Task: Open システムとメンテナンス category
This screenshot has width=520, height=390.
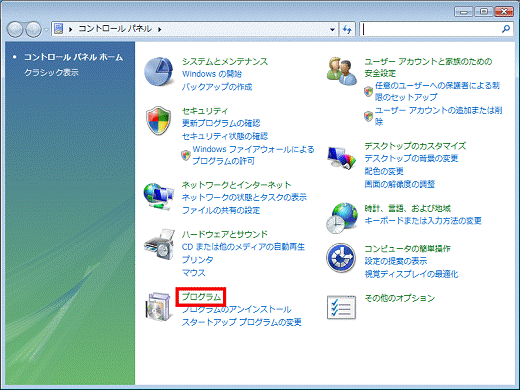Action: (x=225, y=61)
